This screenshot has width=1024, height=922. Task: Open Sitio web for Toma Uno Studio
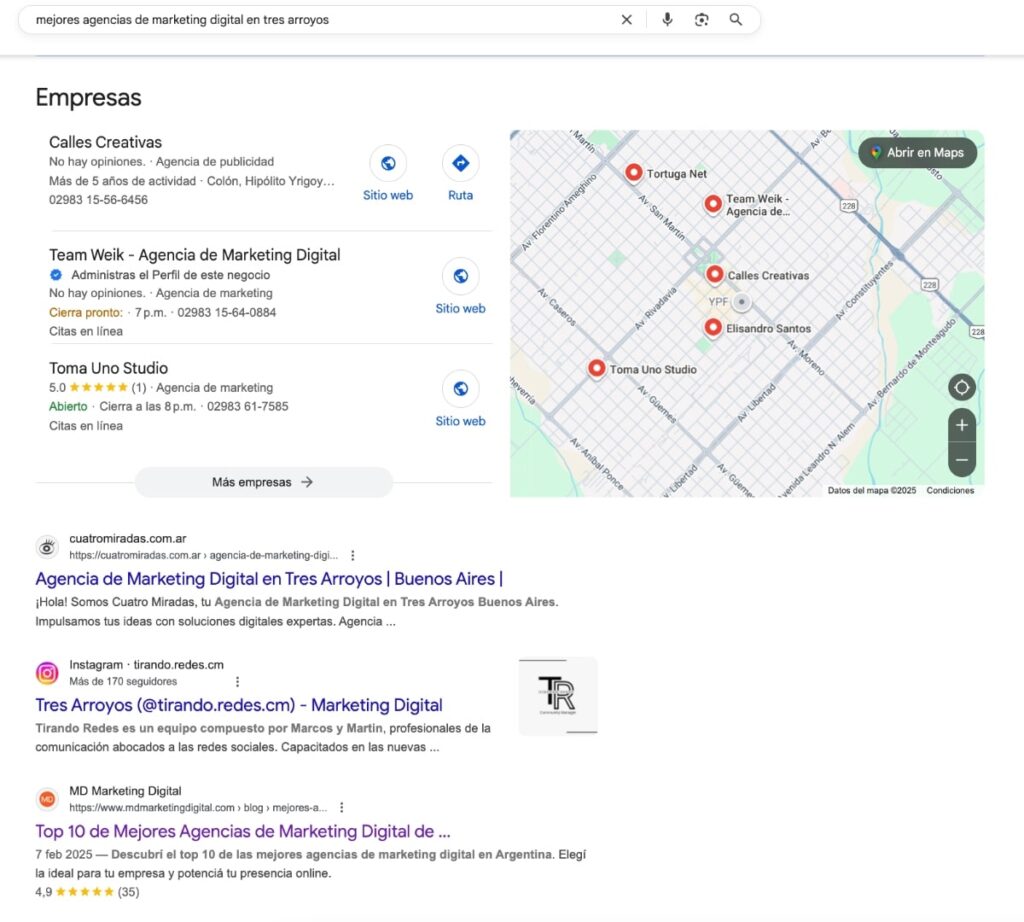(x=460, y=390)
